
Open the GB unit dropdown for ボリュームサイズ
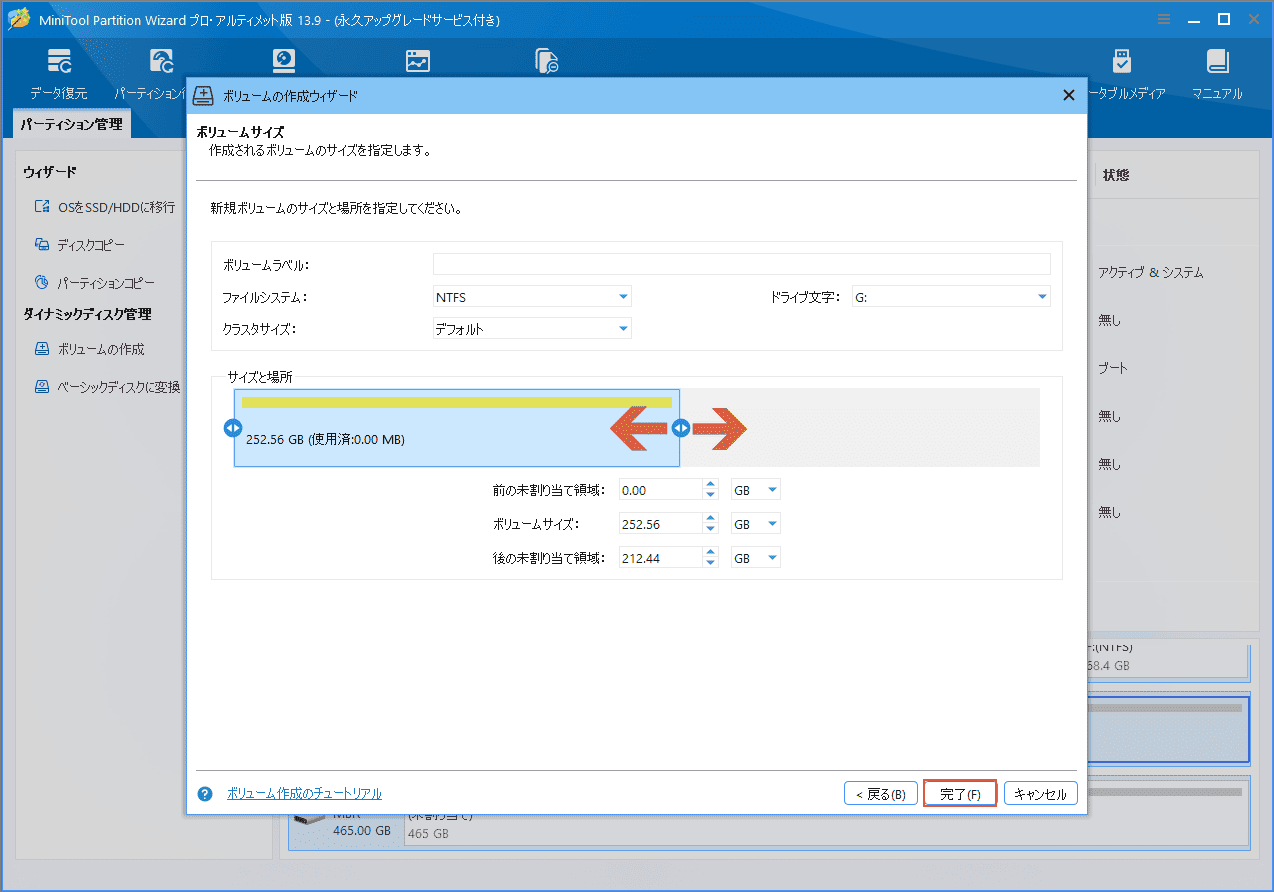[755, 524]
